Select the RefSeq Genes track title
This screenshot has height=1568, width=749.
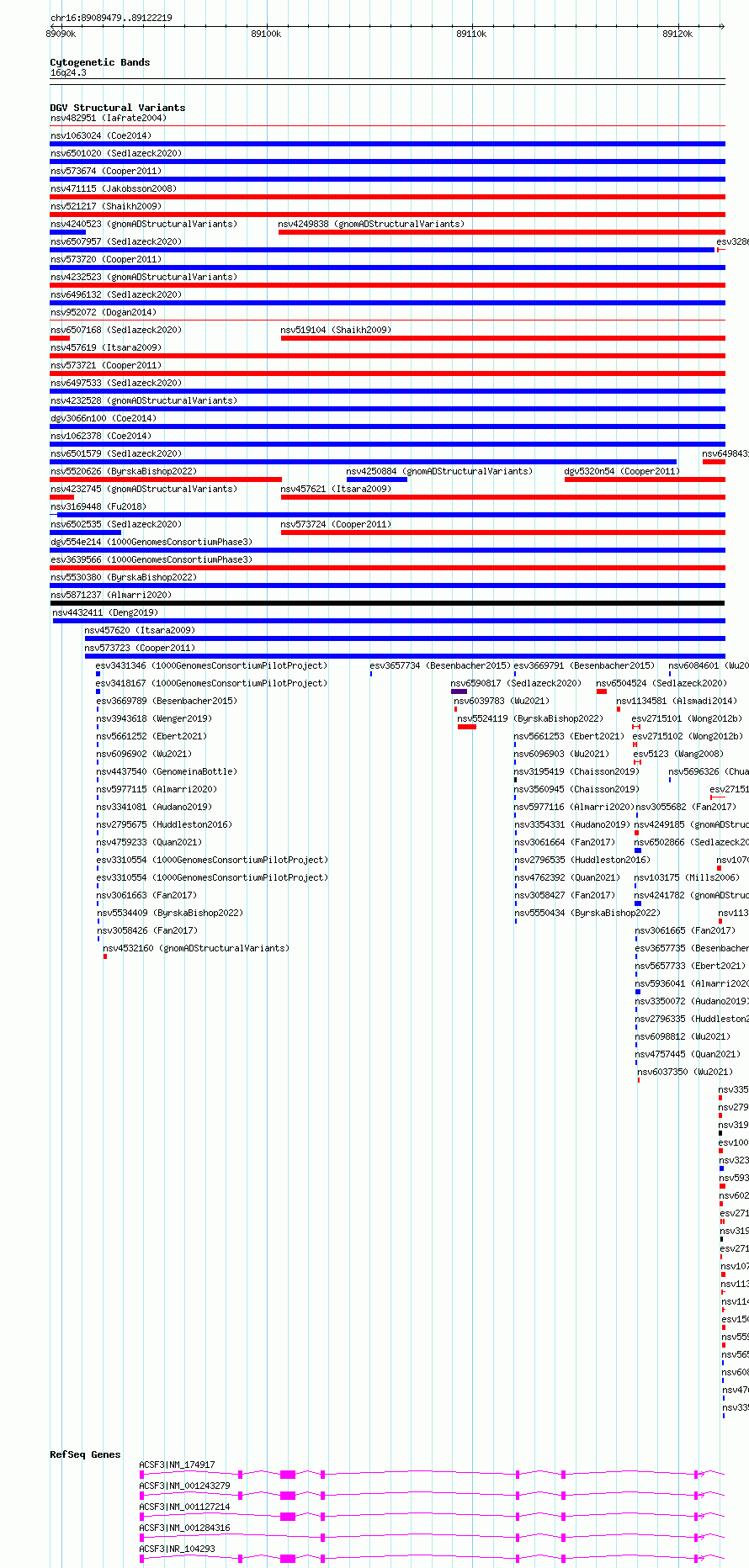(x=85, y=1454)
